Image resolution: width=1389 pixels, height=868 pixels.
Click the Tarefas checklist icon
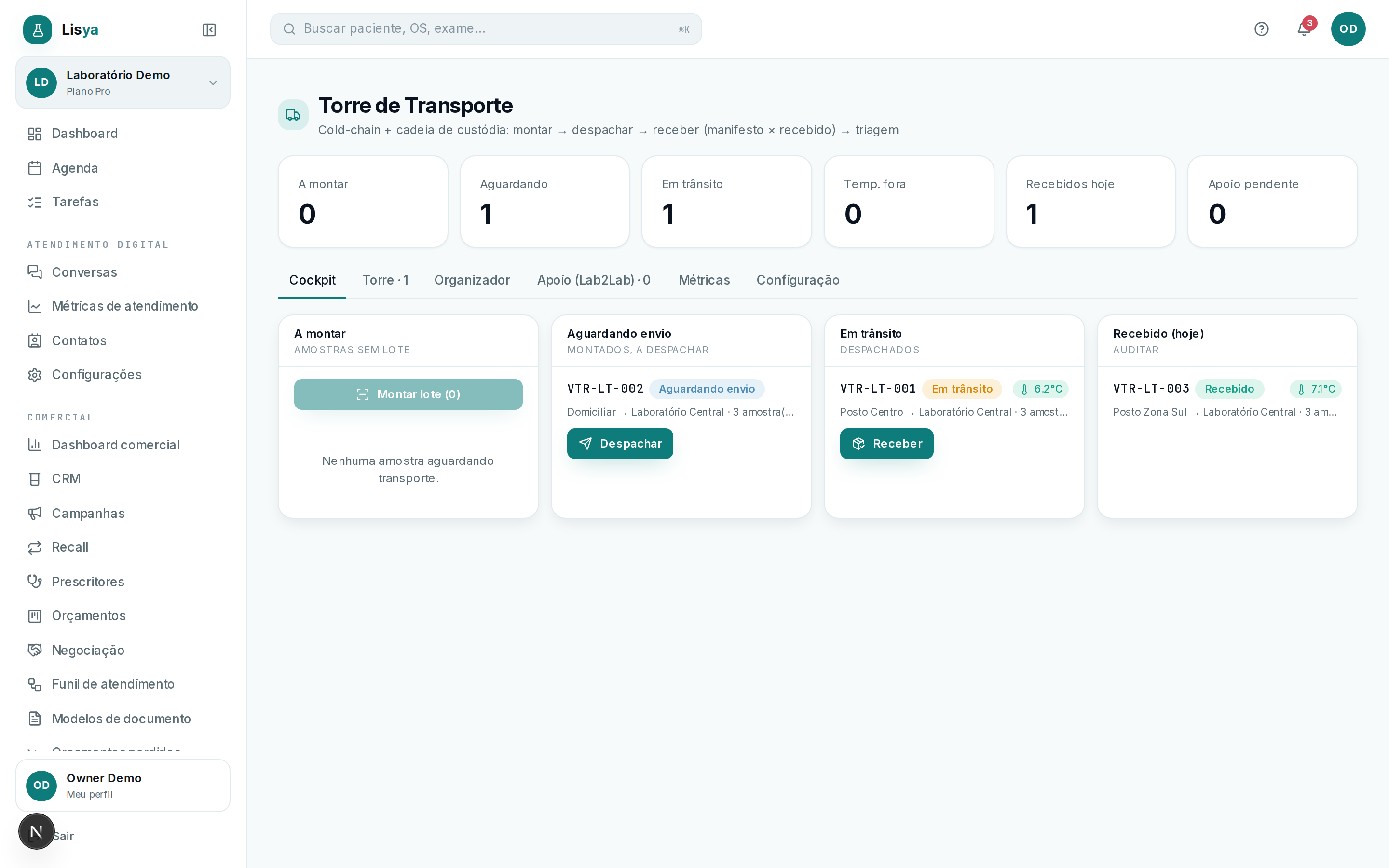click(x=34, y=202)
